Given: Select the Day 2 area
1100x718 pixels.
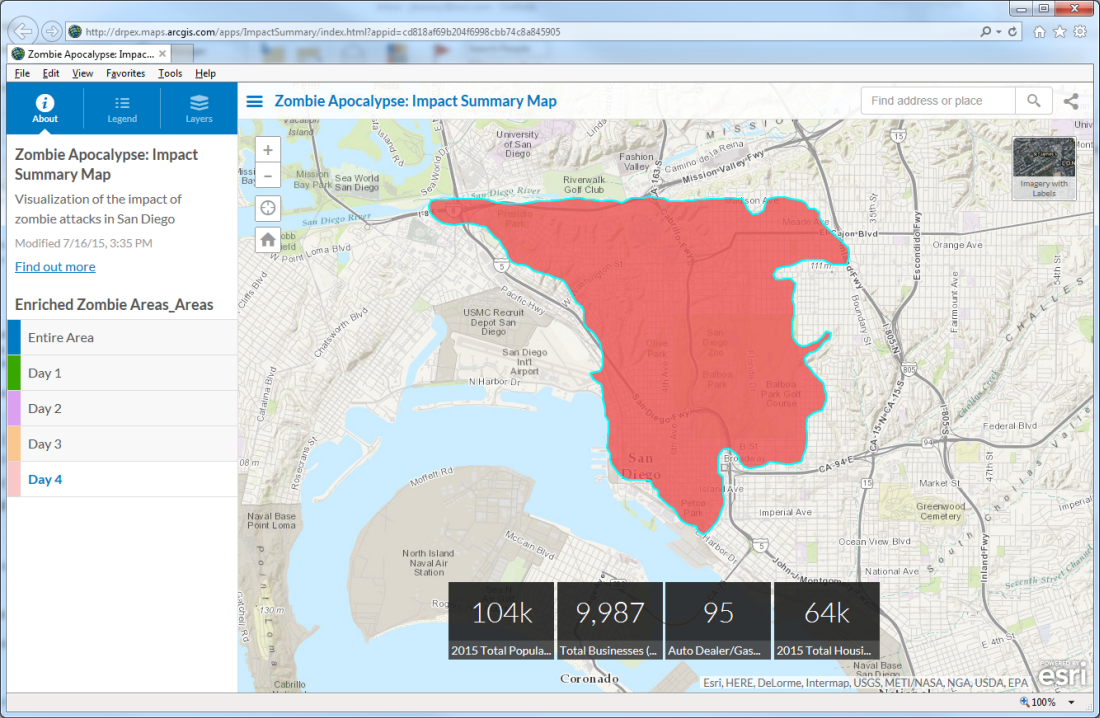Looking at the screenshot, I should (122, 408).
